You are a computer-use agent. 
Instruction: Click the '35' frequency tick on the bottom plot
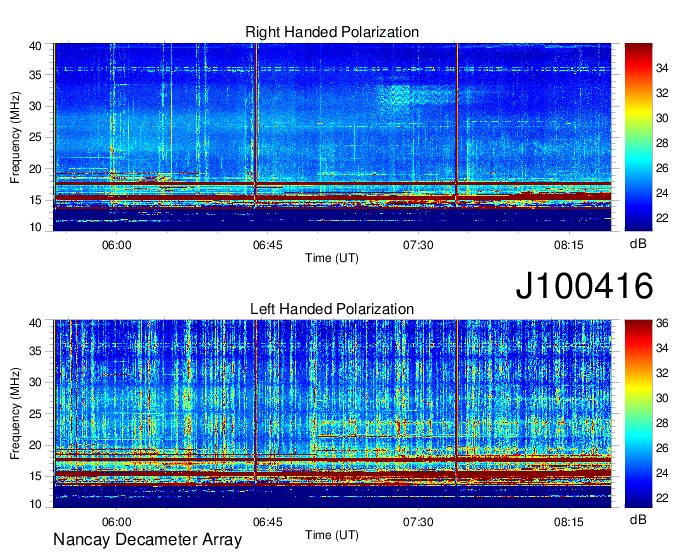tap(36, 351)
